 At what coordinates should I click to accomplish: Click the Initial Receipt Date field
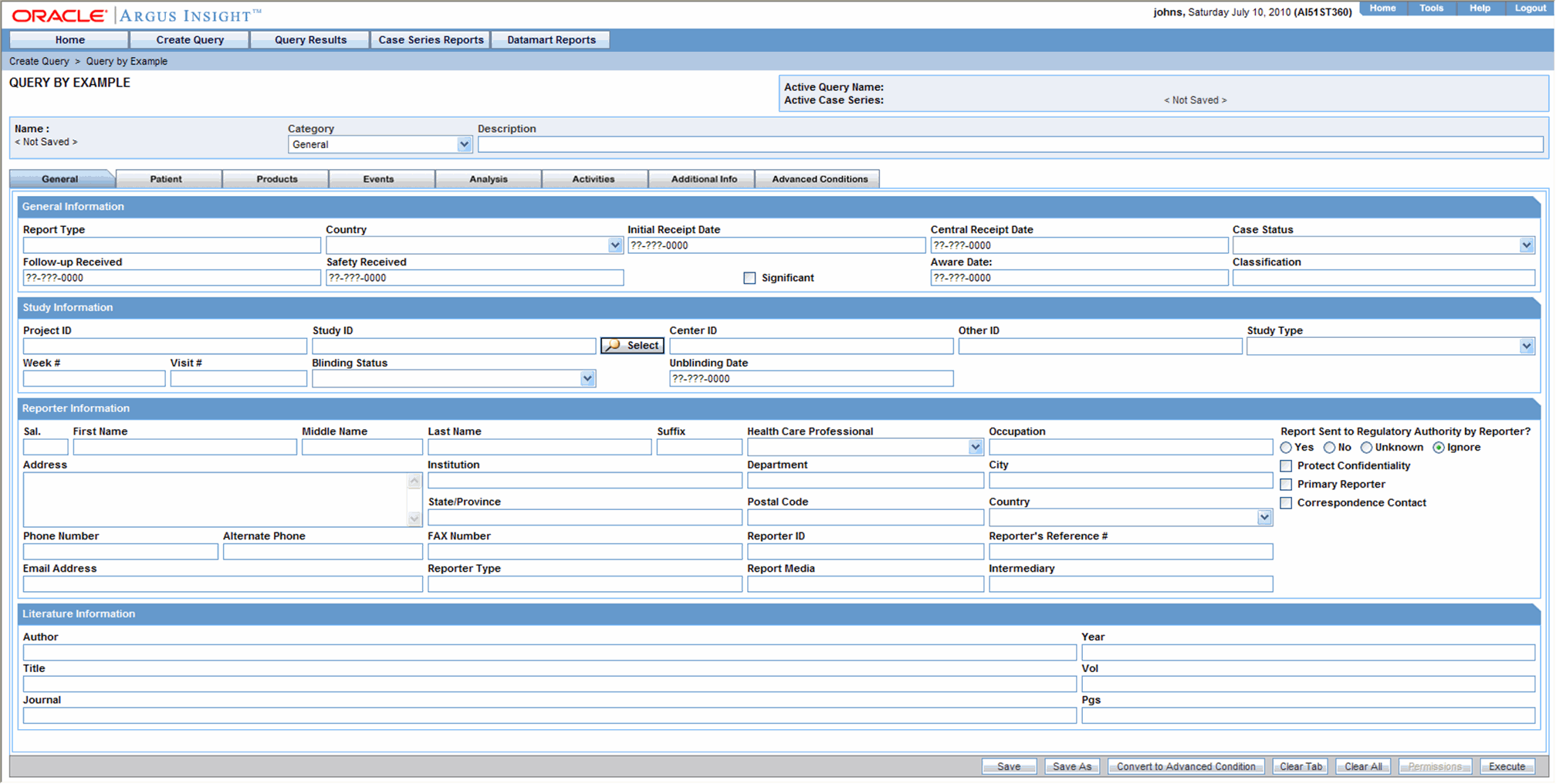776,245
